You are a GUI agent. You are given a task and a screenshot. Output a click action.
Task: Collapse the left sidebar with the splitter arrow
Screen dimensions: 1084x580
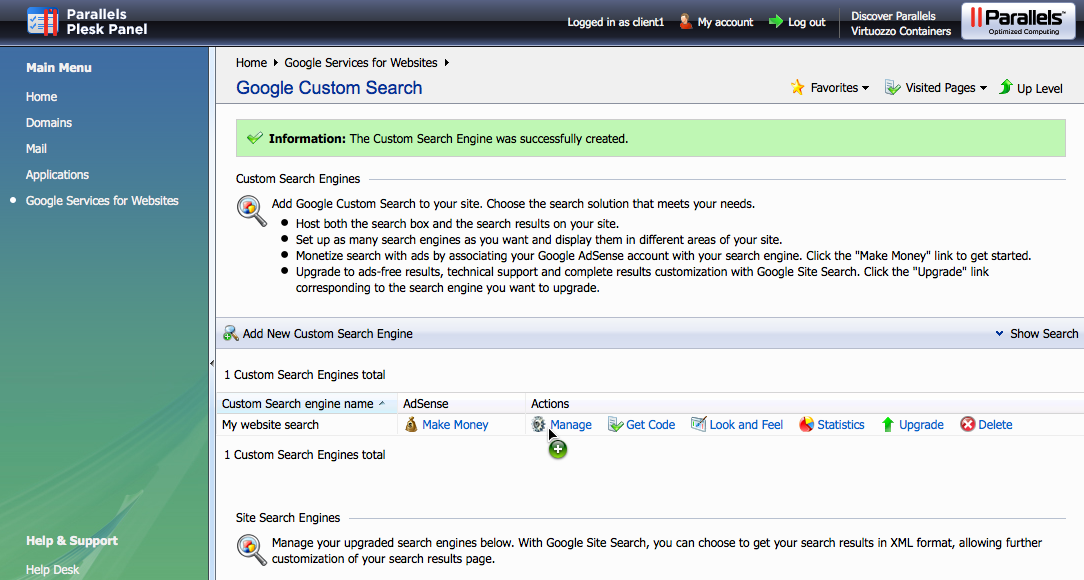(x=212, y=364)
